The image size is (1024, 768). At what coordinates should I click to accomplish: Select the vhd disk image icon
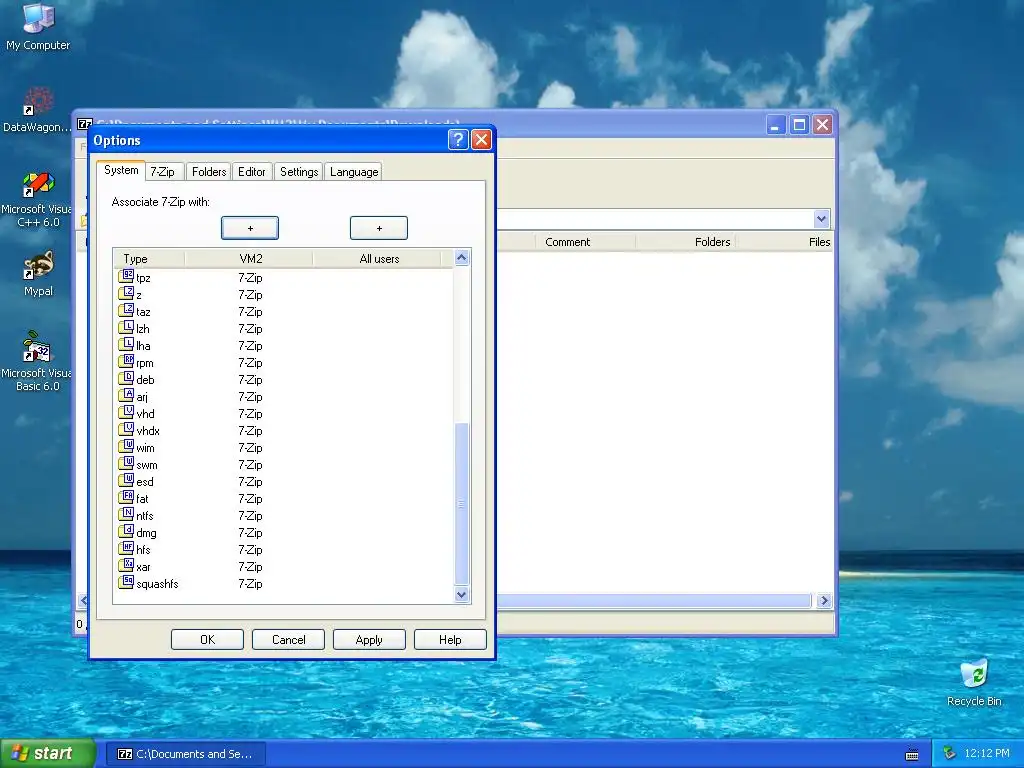(126, 413)
